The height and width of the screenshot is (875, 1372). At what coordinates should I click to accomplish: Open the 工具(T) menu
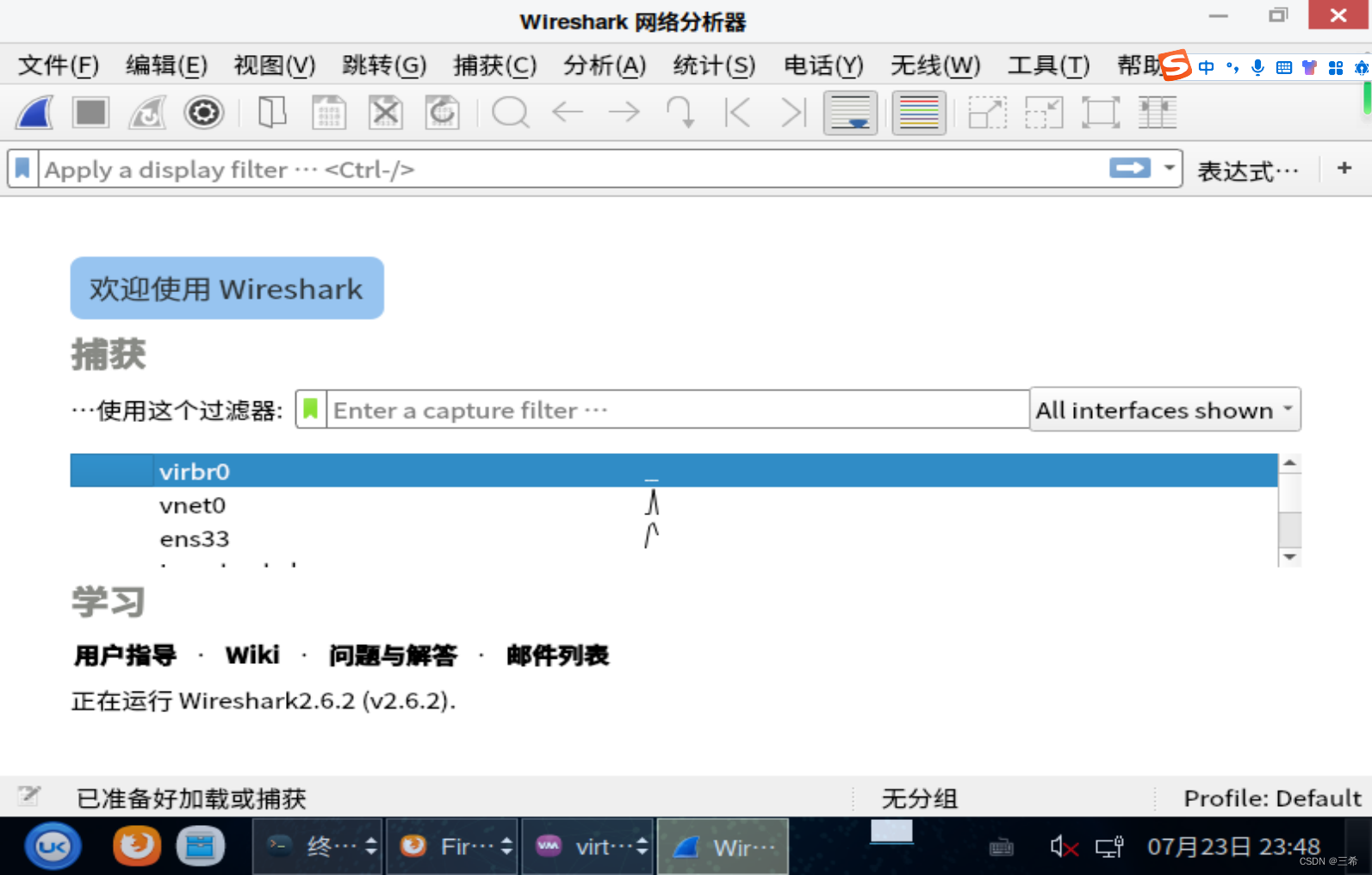point(1048,65)
